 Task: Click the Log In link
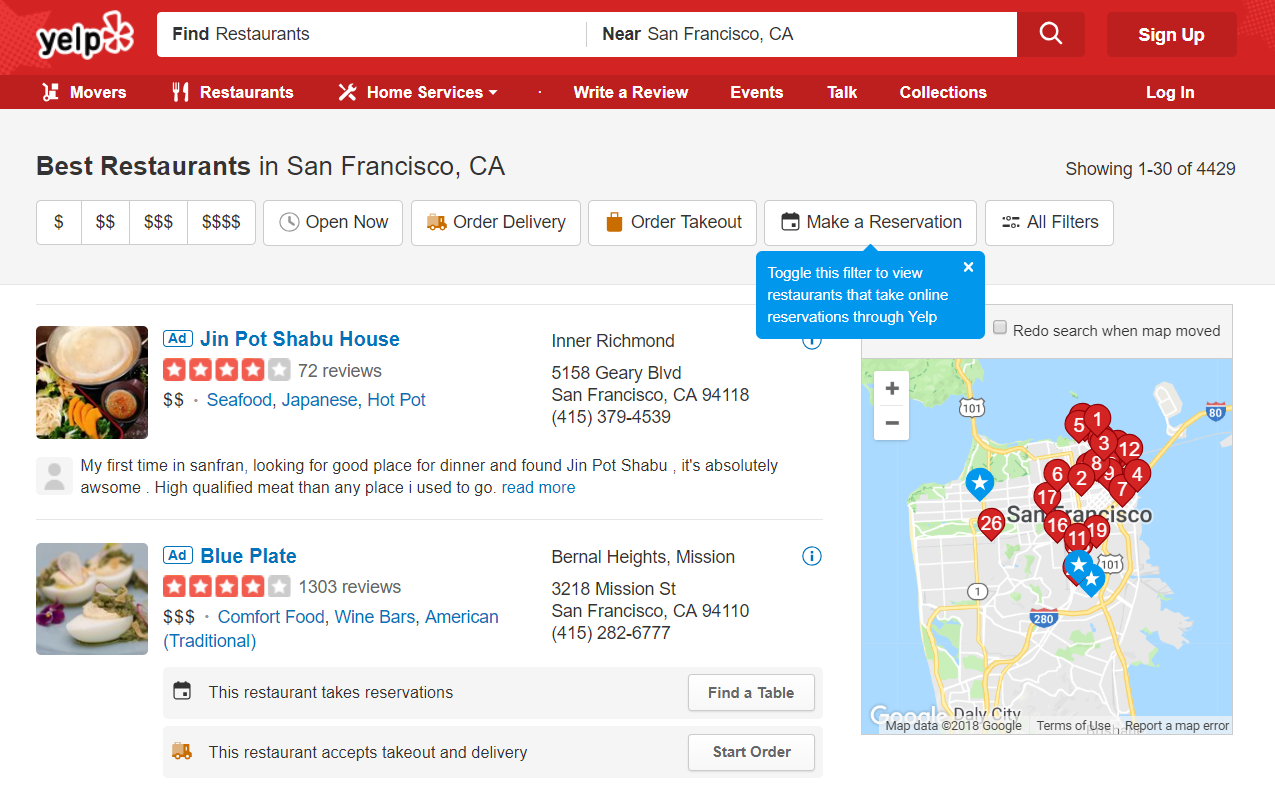(1170, 92)
